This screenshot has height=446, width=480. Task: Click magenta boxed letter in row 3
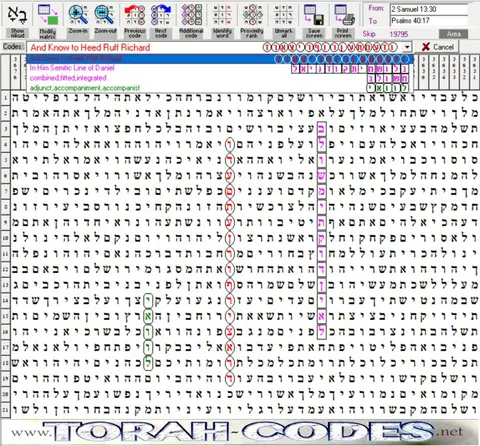coord(321,129)
